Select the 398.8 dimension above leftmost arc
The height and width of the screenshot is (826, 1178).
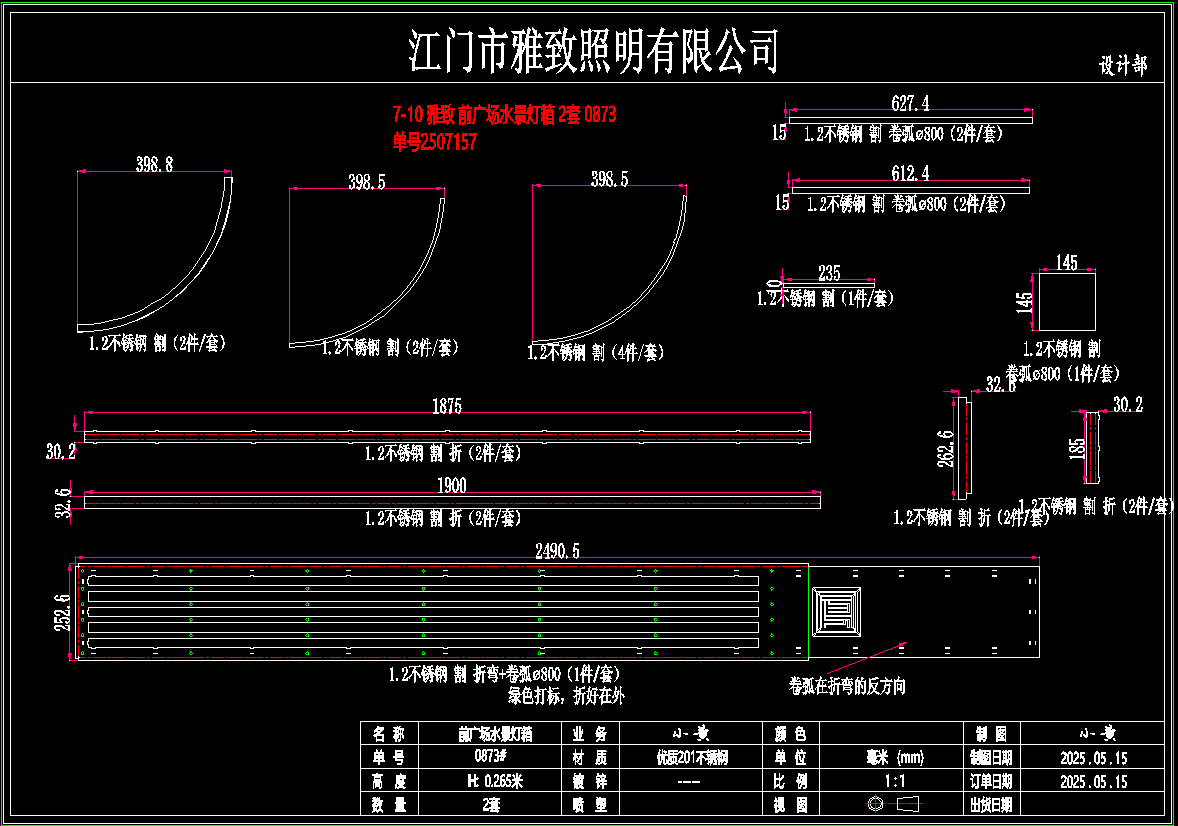tap(154, 164)
